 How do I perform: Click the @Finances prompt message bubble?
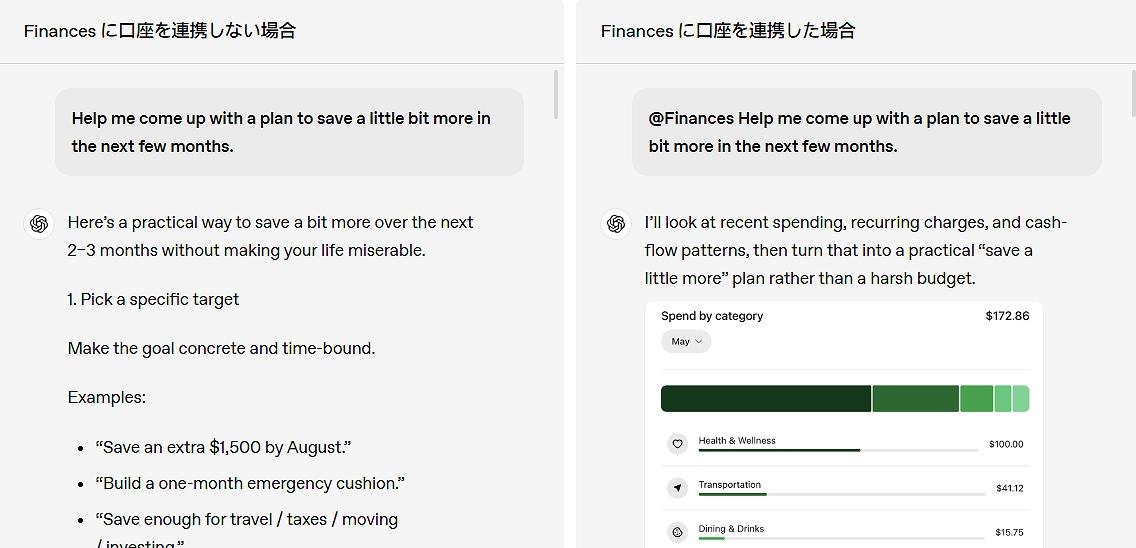[x=866, y=132]
